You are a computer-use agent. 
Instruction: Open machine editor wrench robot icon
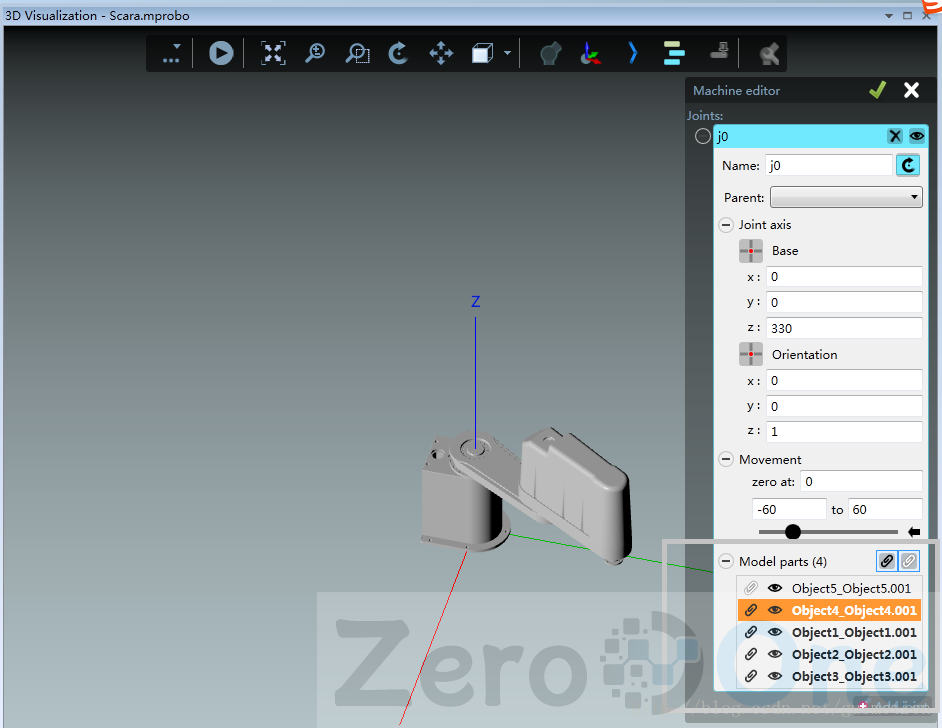point(769,54)
